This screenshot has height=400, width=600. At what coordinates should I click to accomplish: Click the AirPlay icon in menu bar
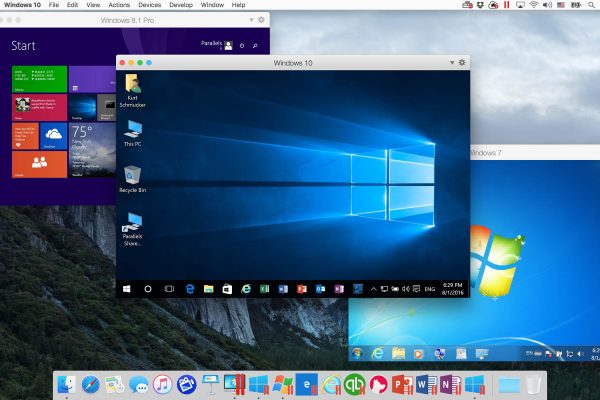point(520,5)
